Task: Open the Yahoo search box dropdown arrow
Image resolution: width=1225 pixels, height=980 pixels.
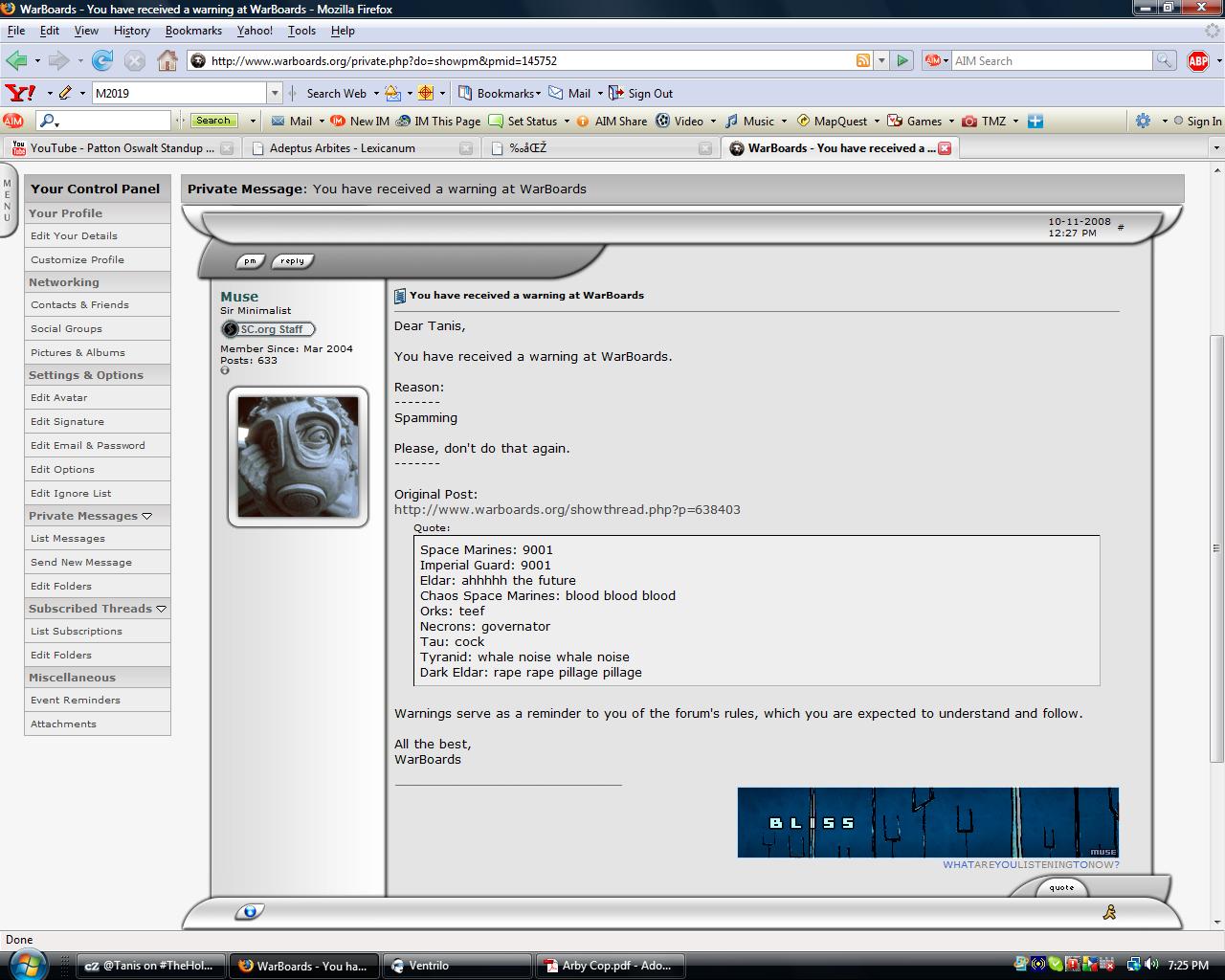Action: [x=275, y=93]
